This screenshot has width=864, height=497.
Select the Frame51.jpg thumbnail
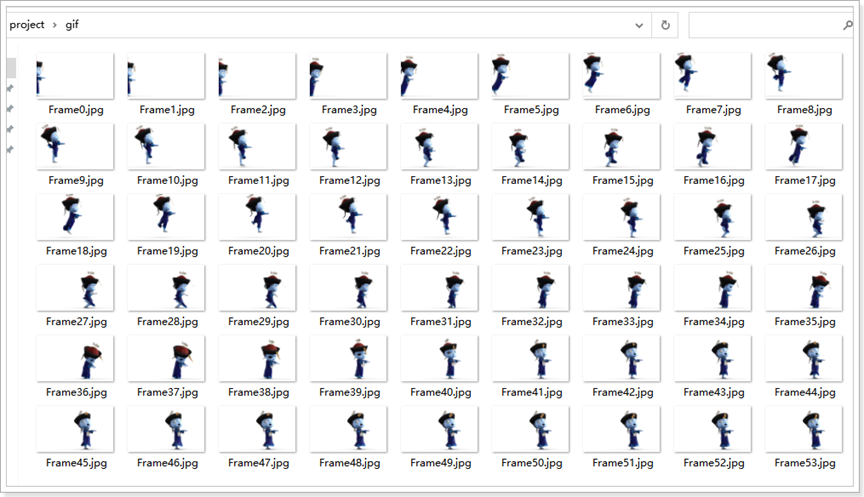[x=622, y=429]
